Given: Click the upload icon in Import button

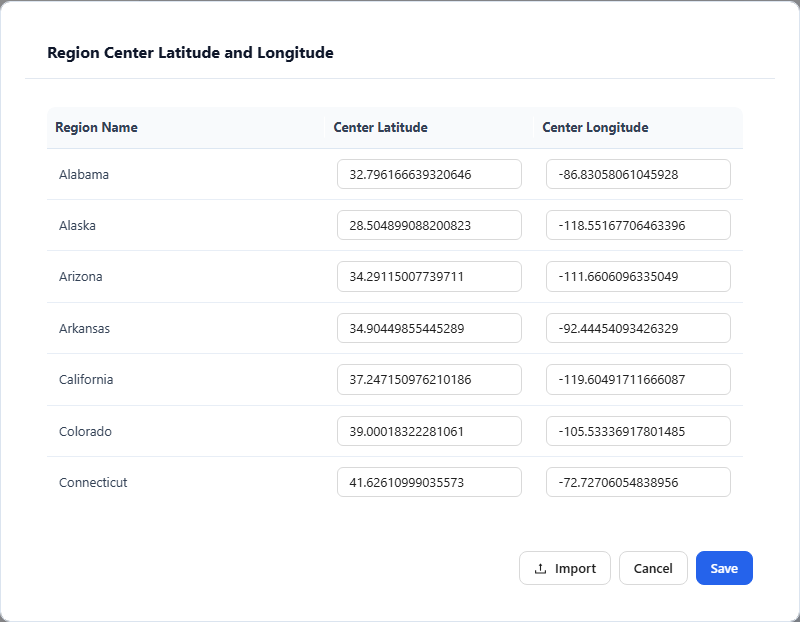Looking at the screenshot, I should tap(540, 568).
